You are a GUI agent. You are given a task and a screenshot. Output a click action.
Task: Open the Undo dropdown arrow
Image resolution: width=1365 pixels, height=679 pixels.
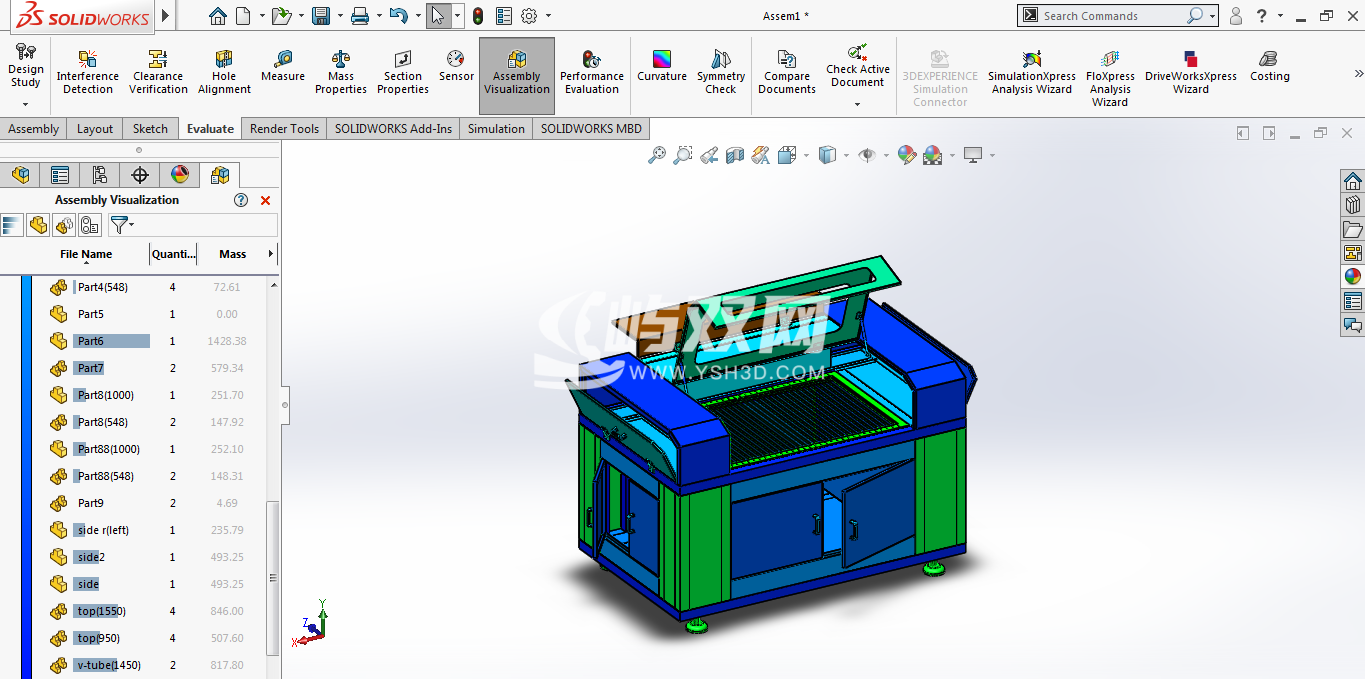coord(417,16)
